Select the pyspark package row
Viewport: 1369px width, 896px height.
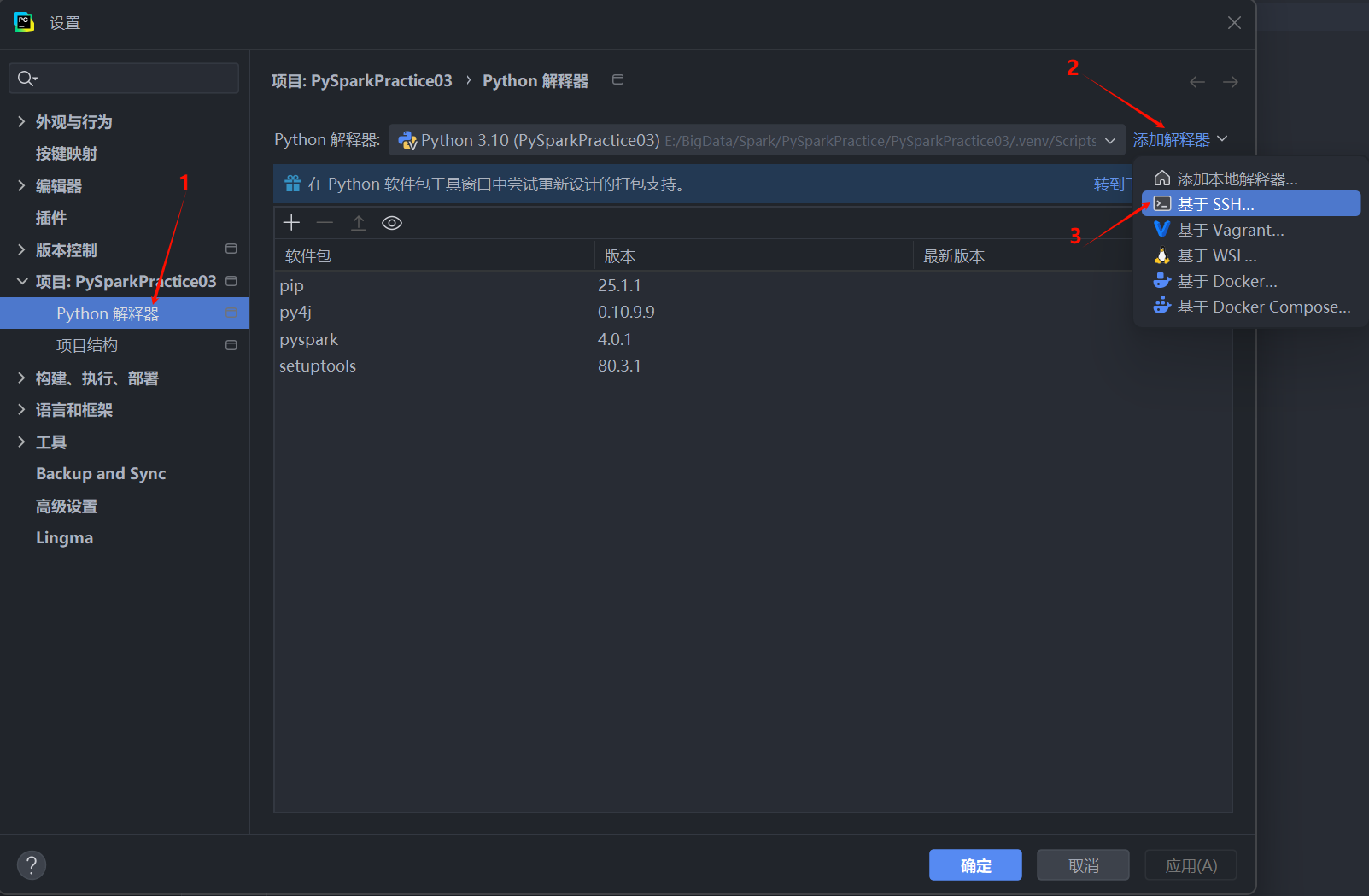pyautogui.click(x=309, y=339)
